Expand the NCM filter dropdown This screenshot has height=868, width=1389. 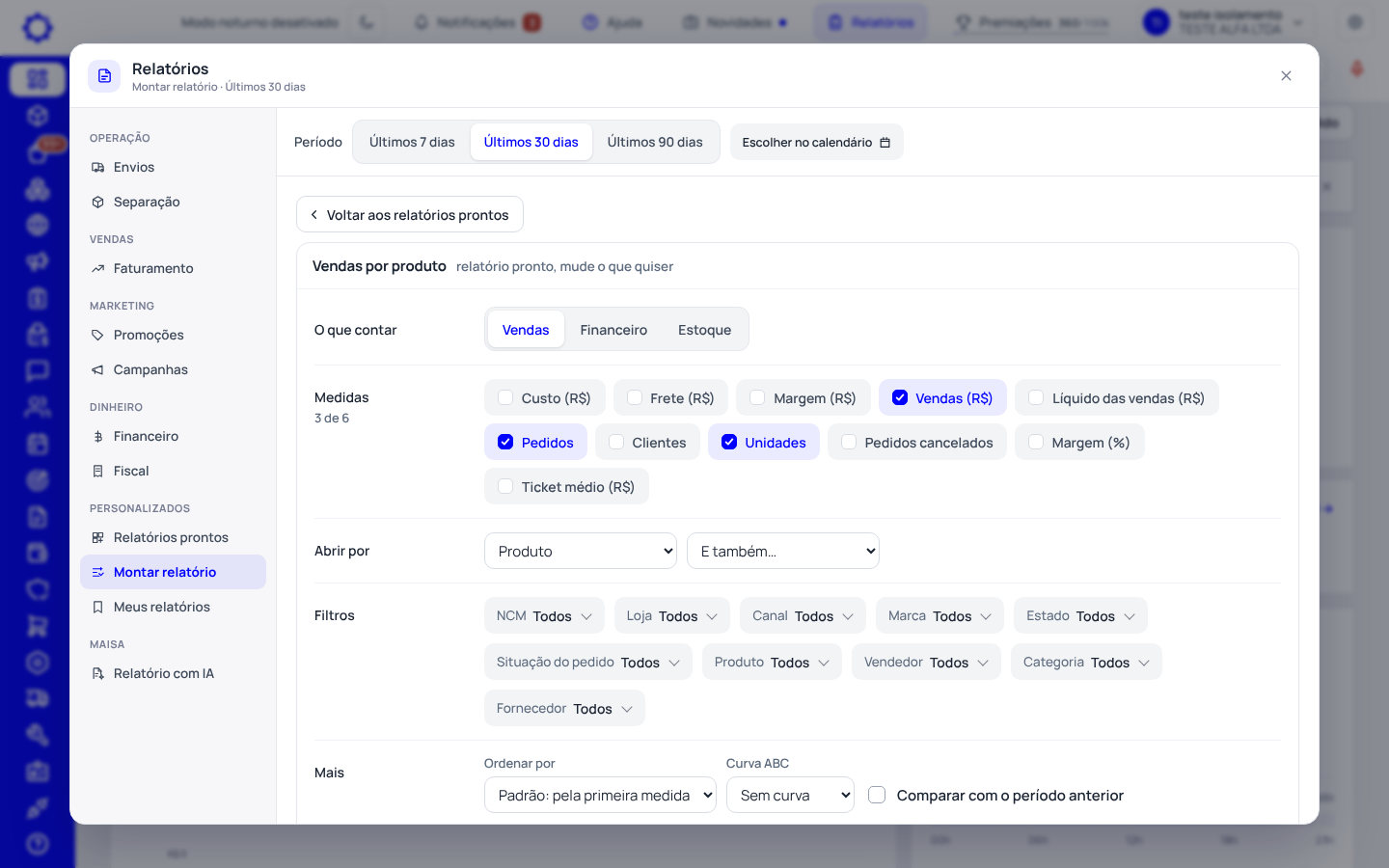pos(544,616)
